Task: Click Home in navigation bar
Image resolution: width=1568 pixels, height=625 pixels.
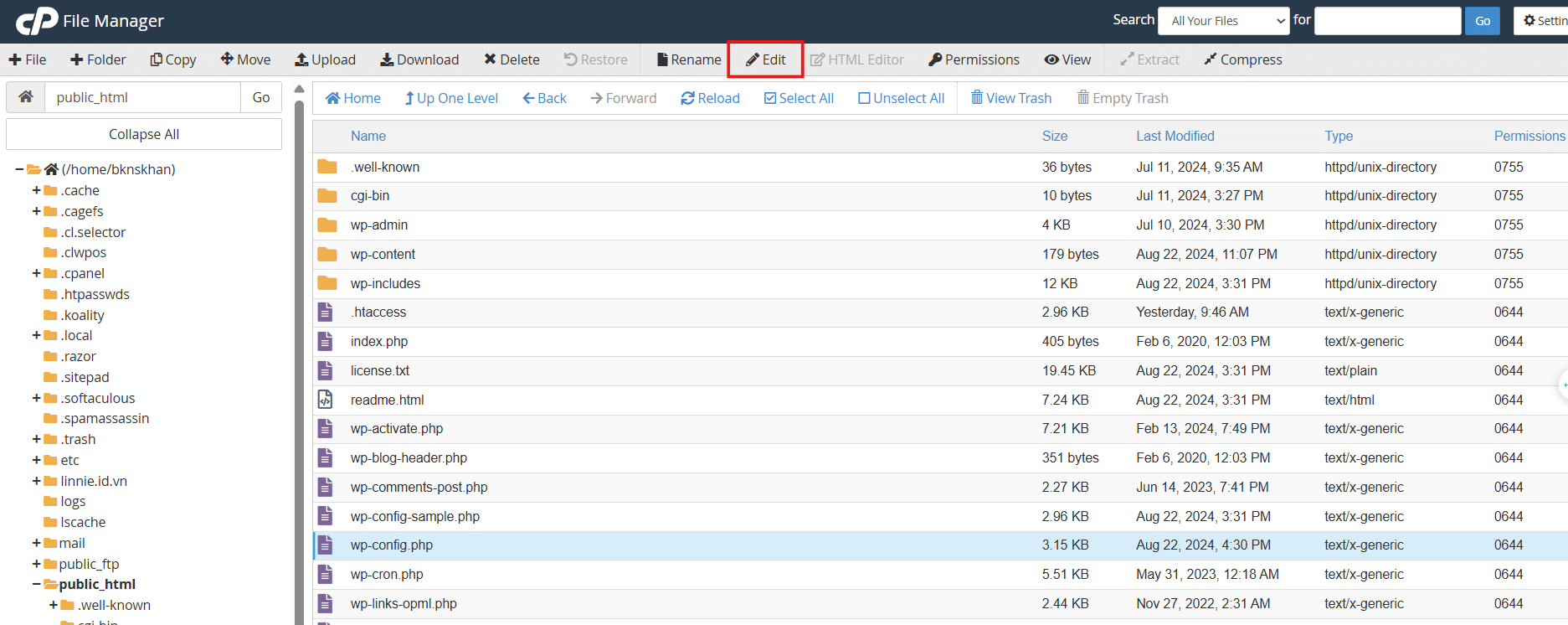Action: pos(352,98)
